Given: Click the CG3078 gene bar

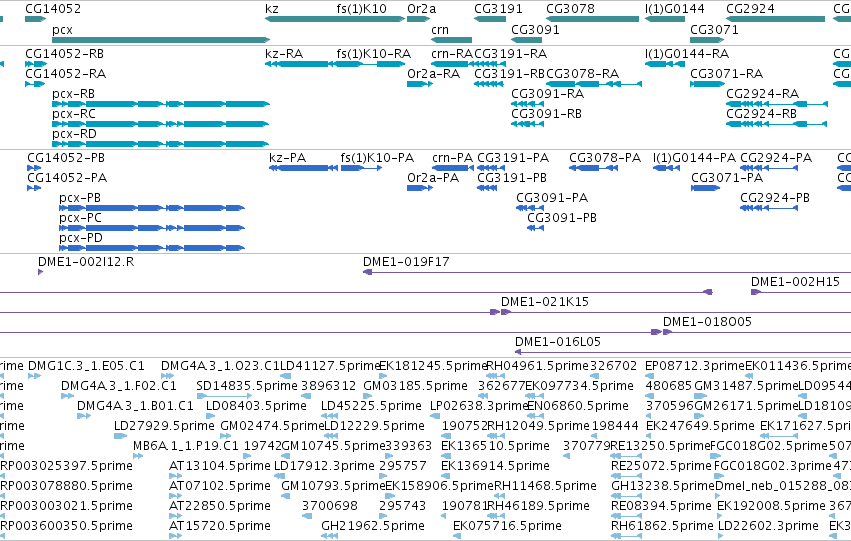Looking at the screenshot, I should tap(593, 19).
